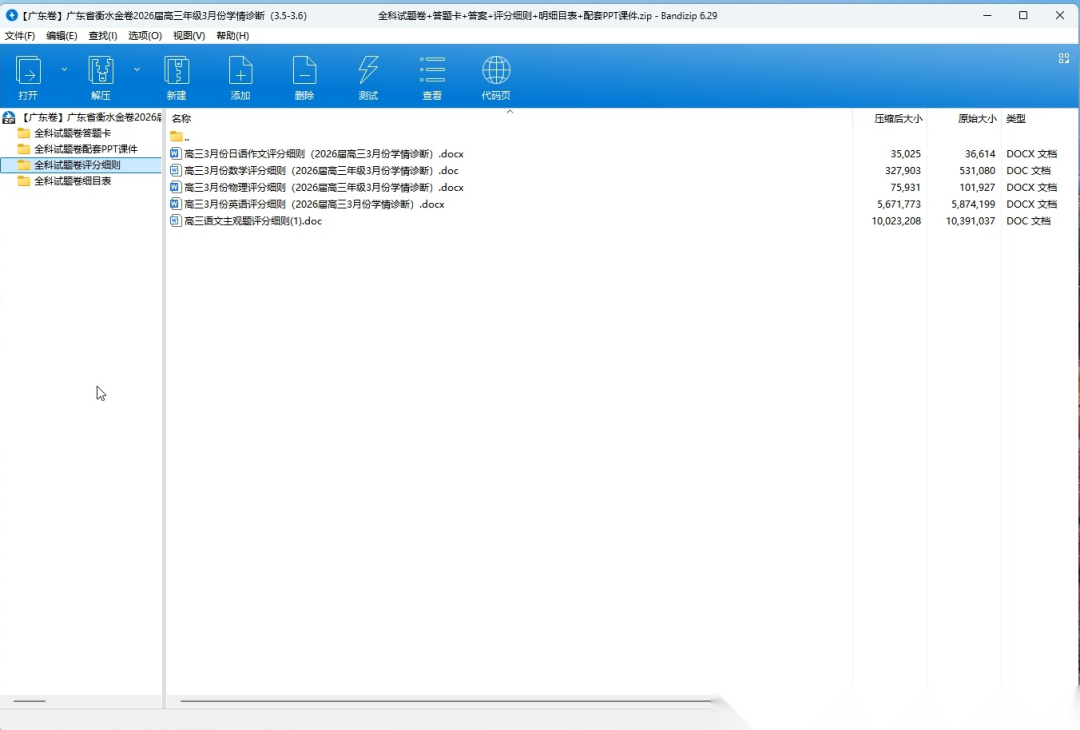1080x730 pixels.
Task: Click the 新建 (New archive) icon
Action: pos(177,71)
